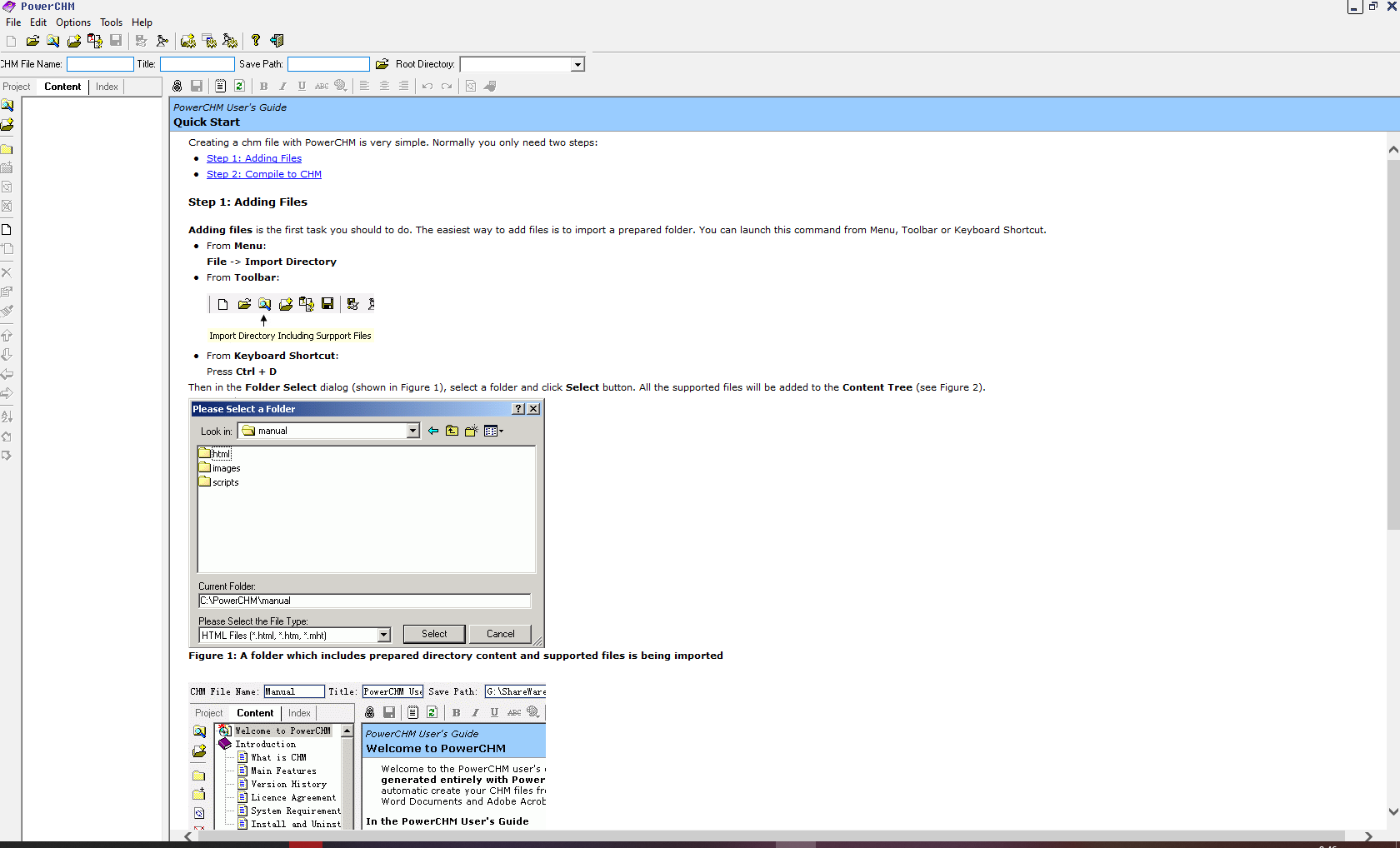1400x848 pixels.
Task: Click the window with gear compile icon
Action: coord(209,41)
